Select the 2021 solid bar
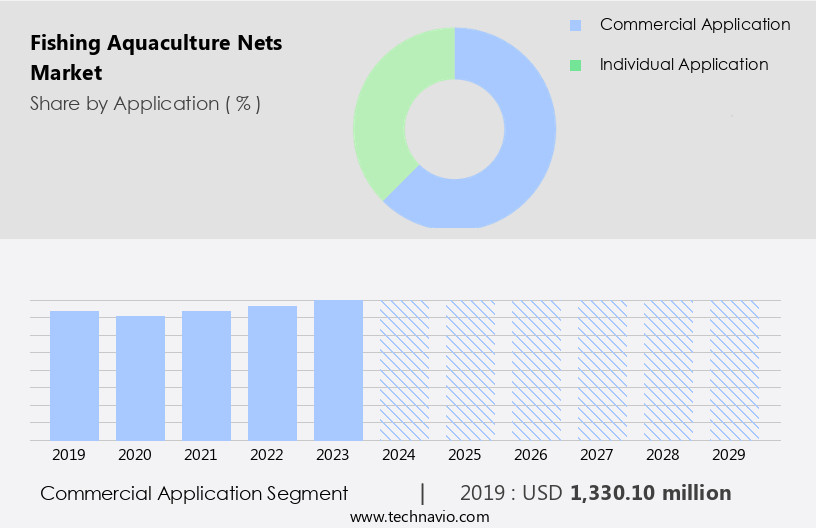The width and height of the screenshot is (816, 528). click(207, 375)
